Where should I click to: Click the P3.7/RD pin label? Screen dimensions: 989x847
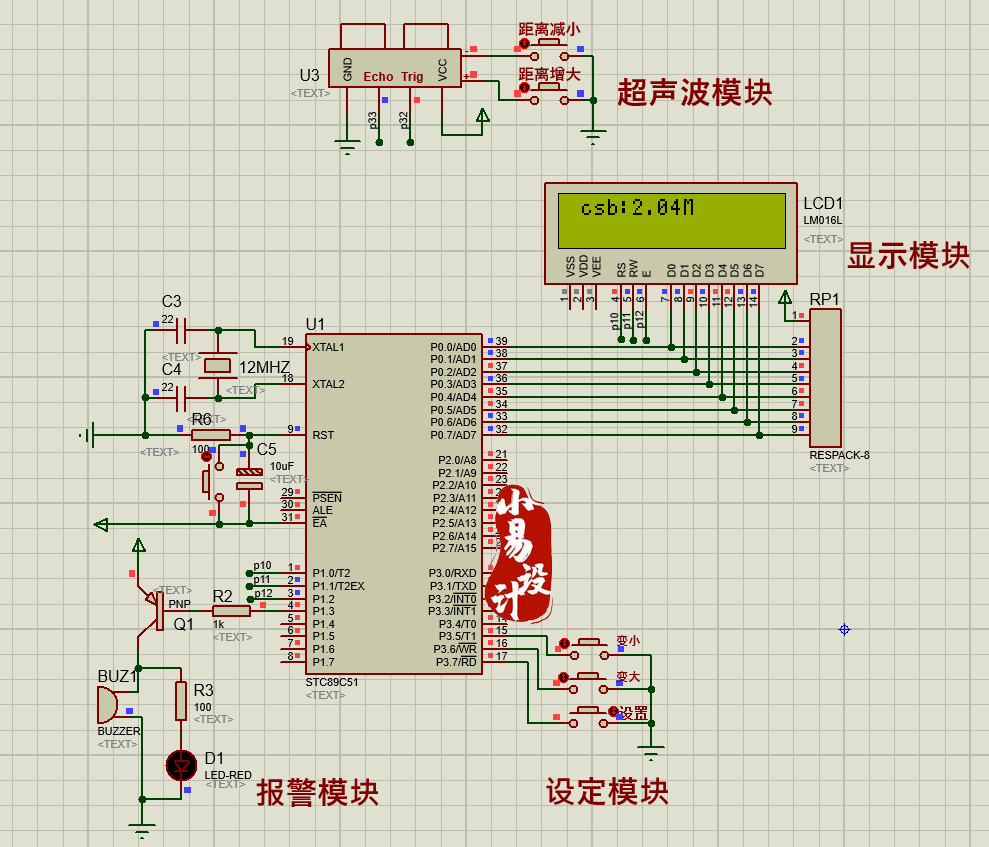456,662
